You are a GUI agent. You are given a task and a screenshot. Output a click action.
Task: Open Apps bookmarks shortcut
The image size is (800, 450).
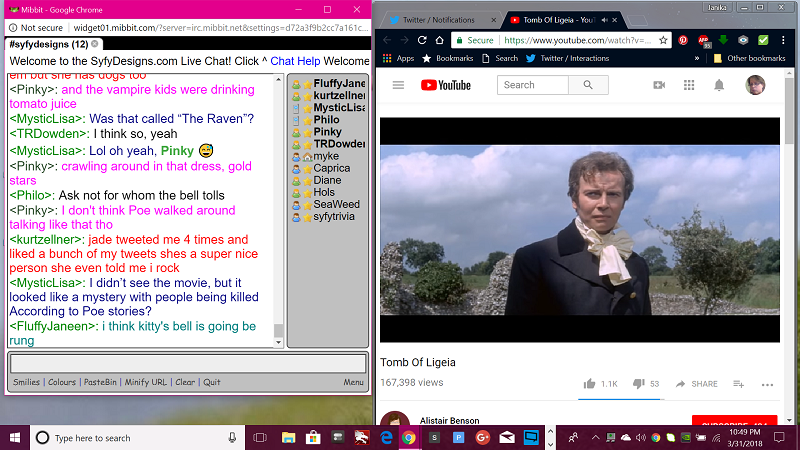pos(398,58)
